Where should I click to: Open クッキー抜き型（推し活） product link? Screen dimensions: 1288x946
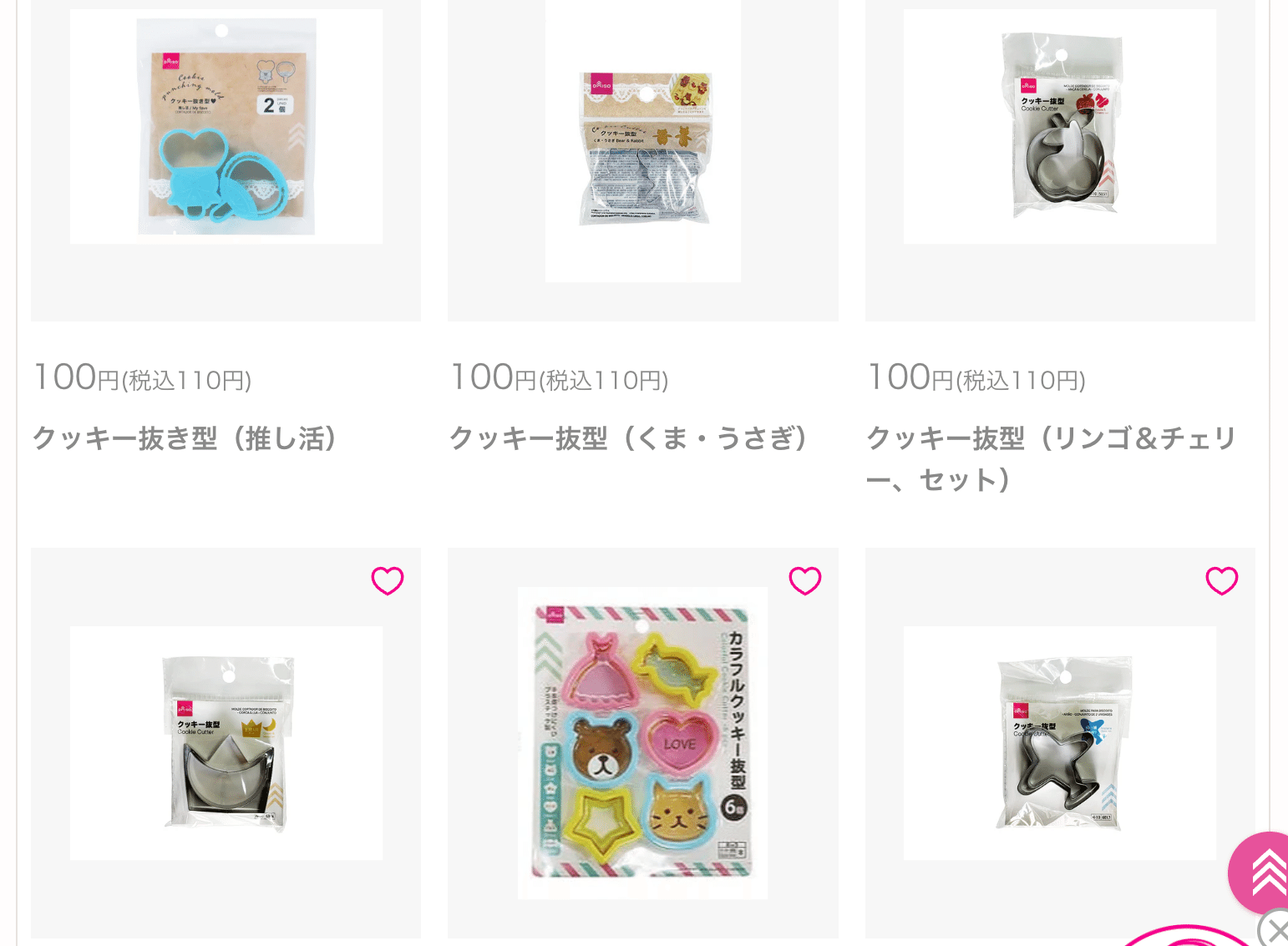(185, 438)
